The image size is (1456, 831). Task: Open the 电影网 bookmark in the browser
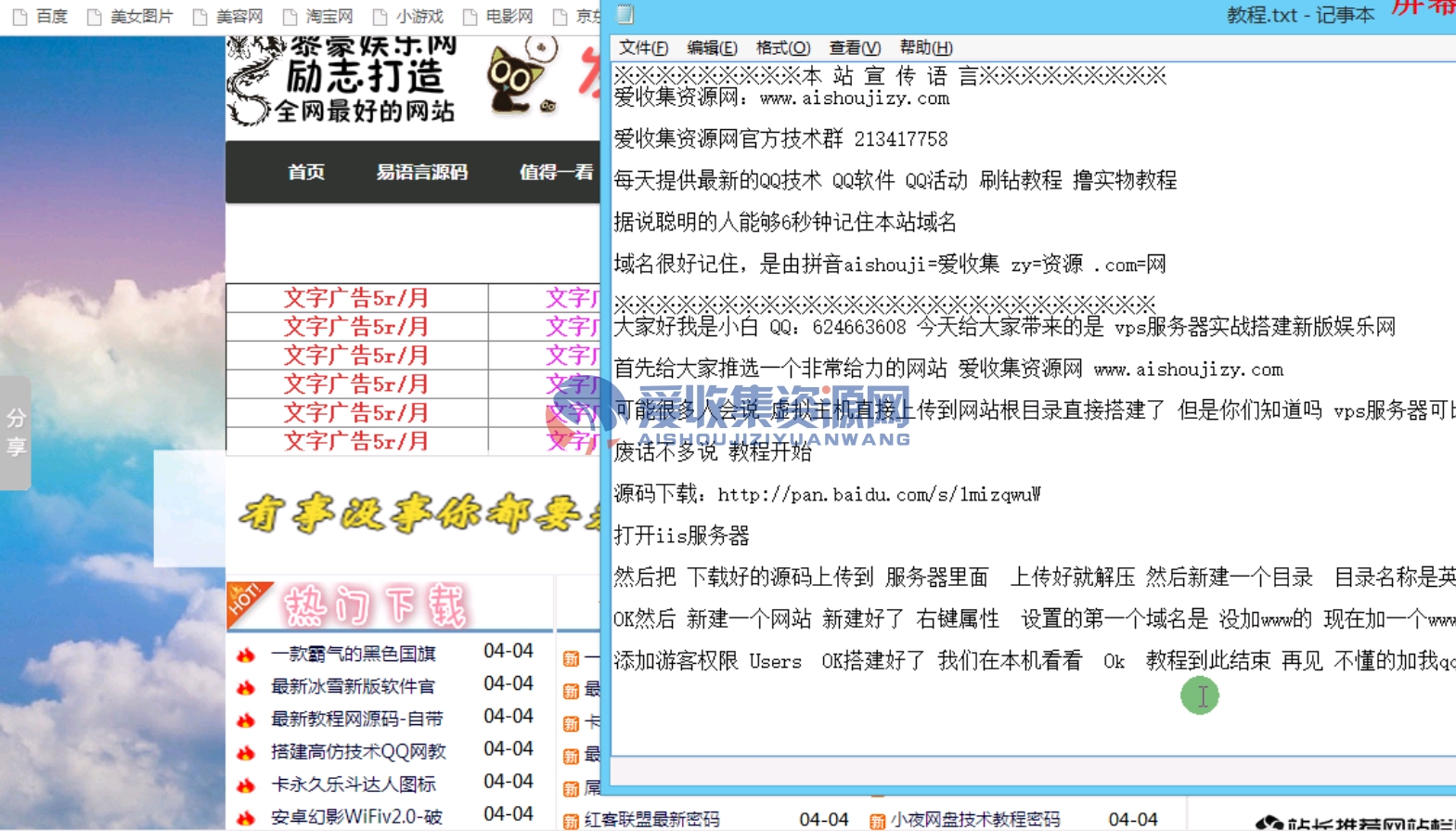tap(509, 17)
